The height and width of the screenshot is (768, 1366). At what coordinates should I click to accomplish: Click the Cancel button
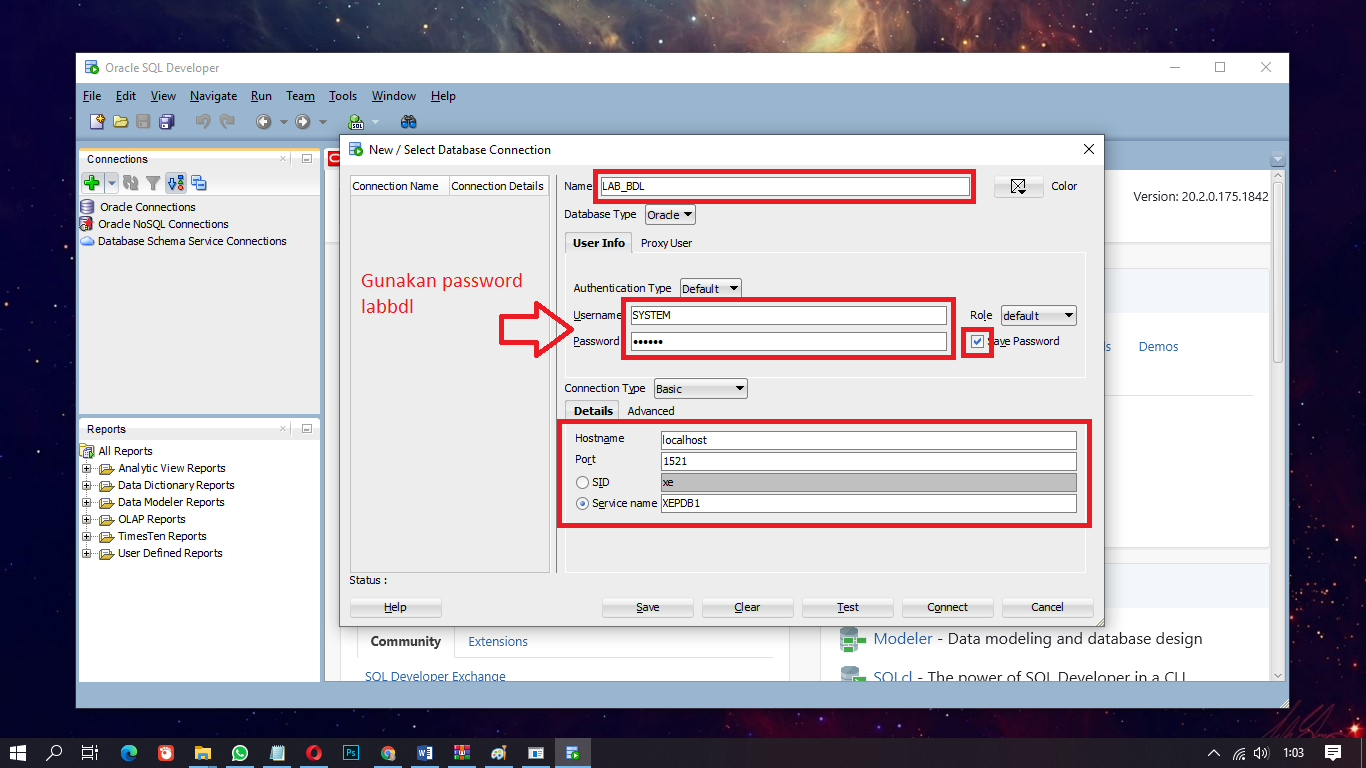(1047, 607)
